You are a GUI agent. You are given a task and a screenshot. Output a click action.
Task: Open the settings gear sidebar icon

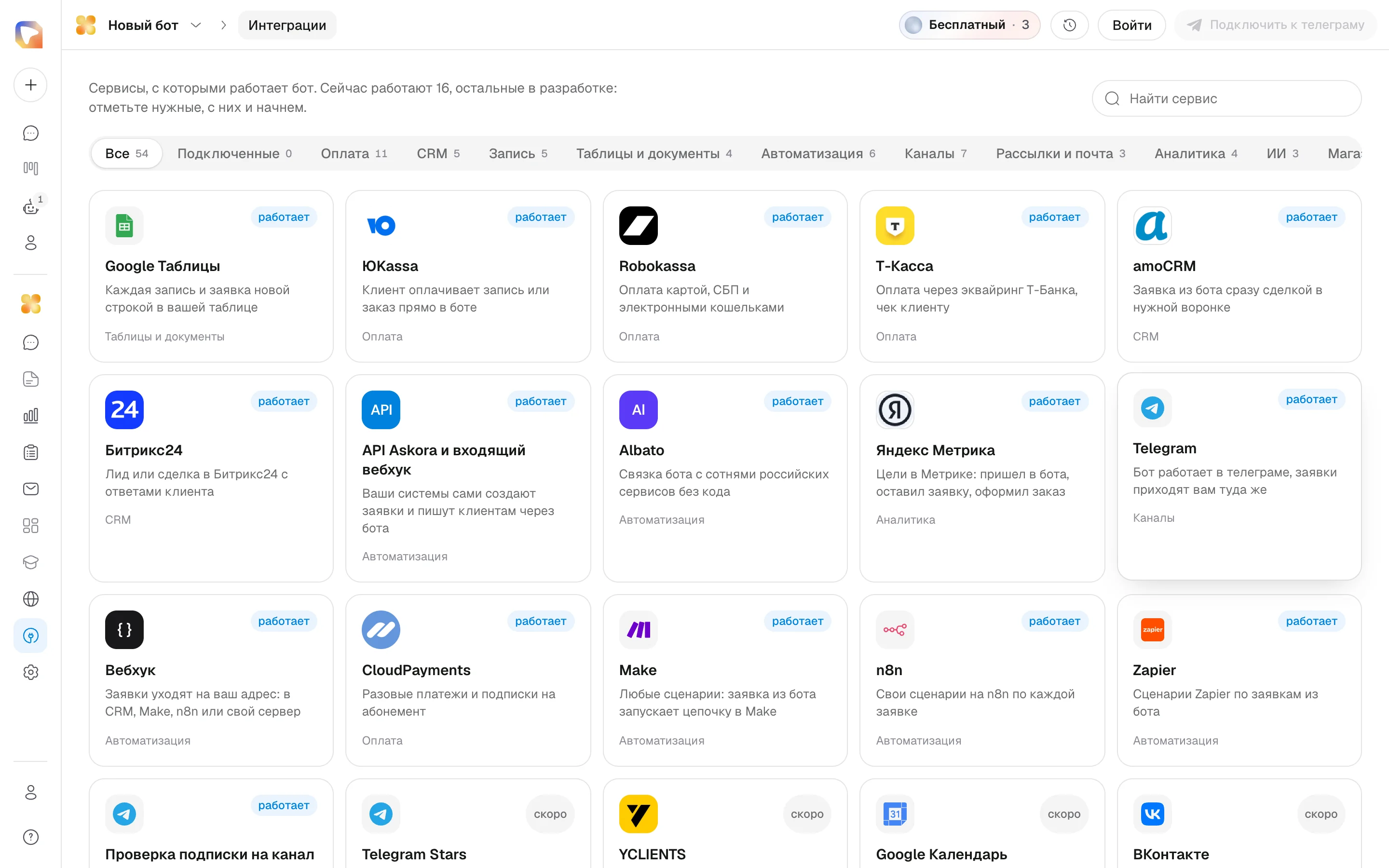click(30, 672)
